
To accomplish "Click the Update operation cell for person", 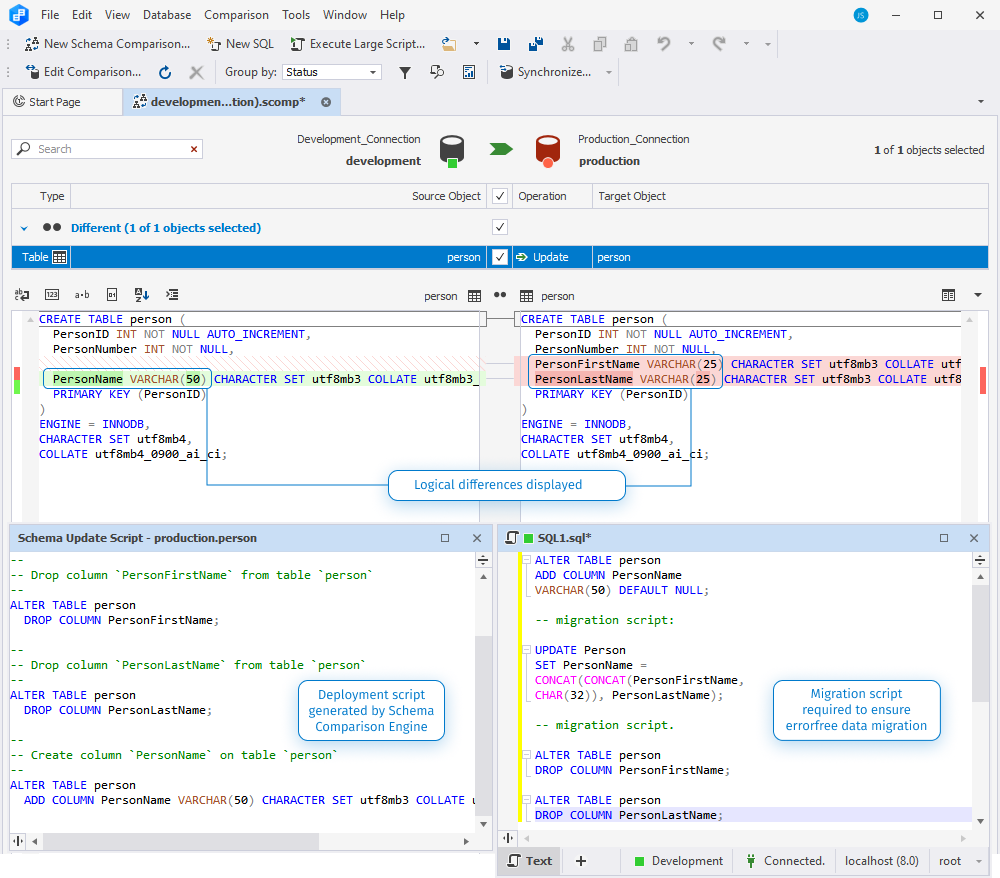I will [552, 257].
